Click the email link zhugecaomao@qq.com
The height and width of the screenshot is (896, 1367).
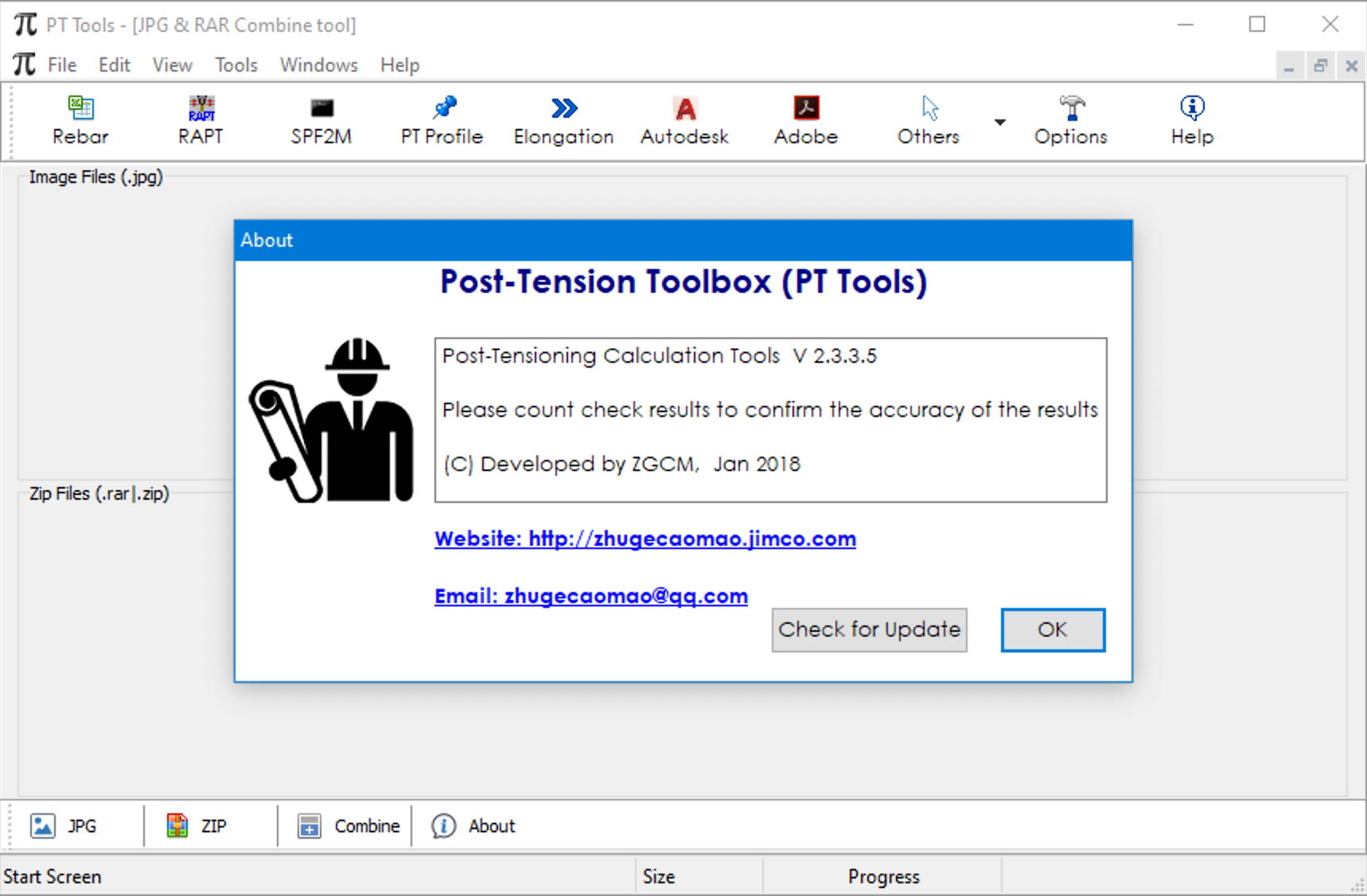[590, 595]
